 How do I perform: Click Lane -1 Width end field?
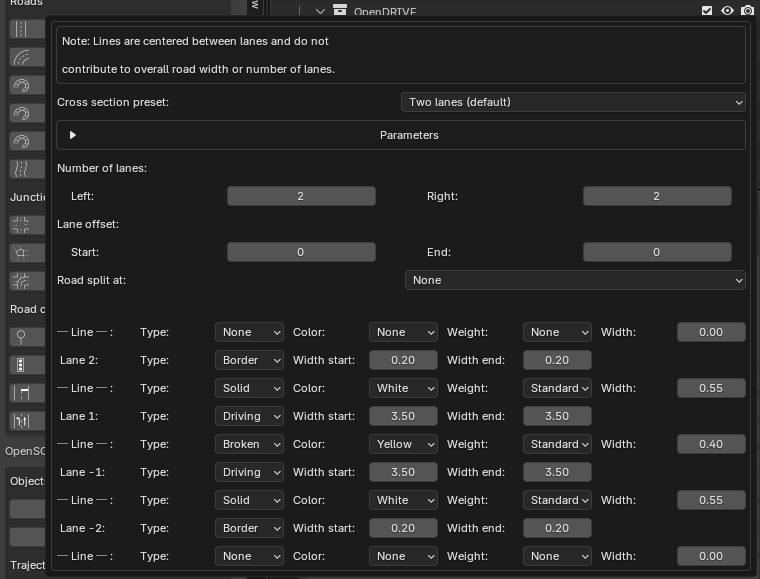click(x=557, y=472)
